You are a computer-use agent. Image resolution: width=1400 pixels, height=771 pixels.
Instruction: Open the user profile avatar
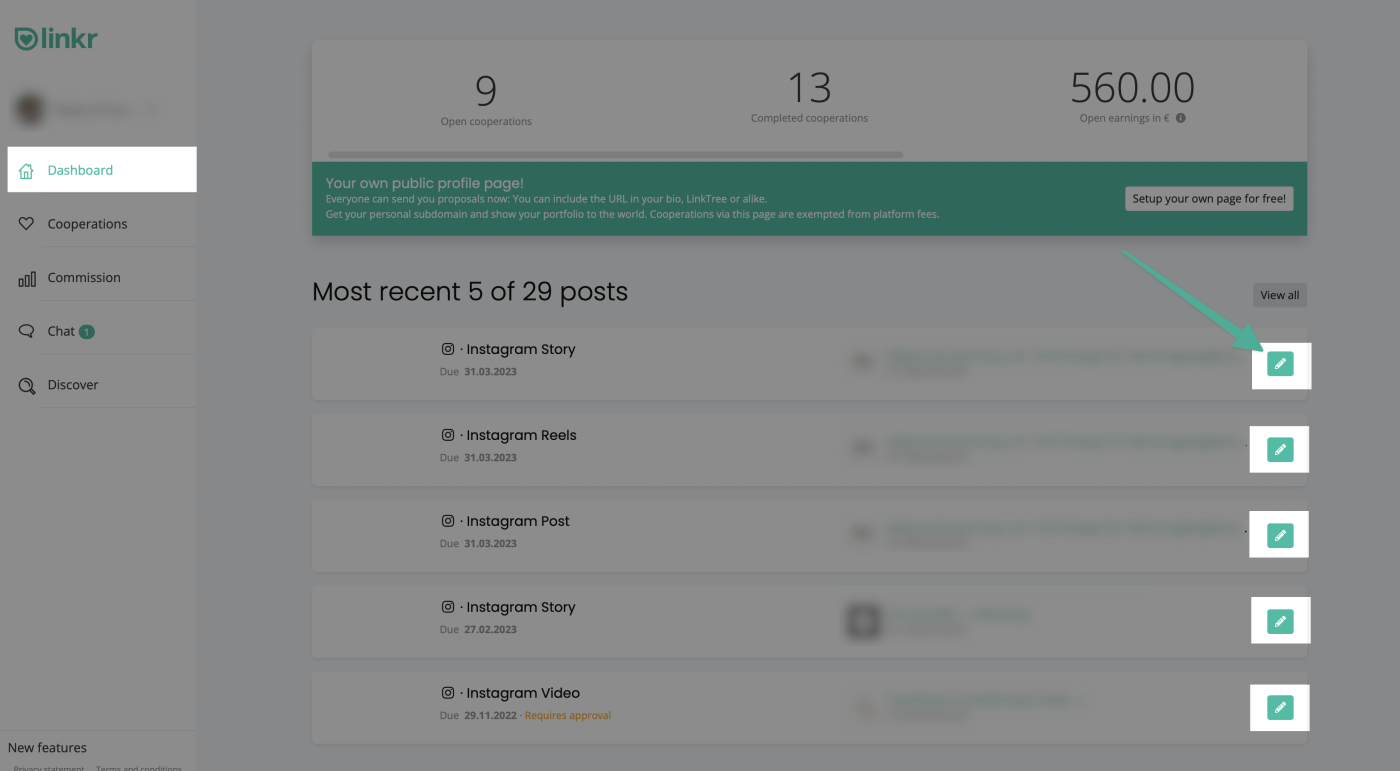31,109
